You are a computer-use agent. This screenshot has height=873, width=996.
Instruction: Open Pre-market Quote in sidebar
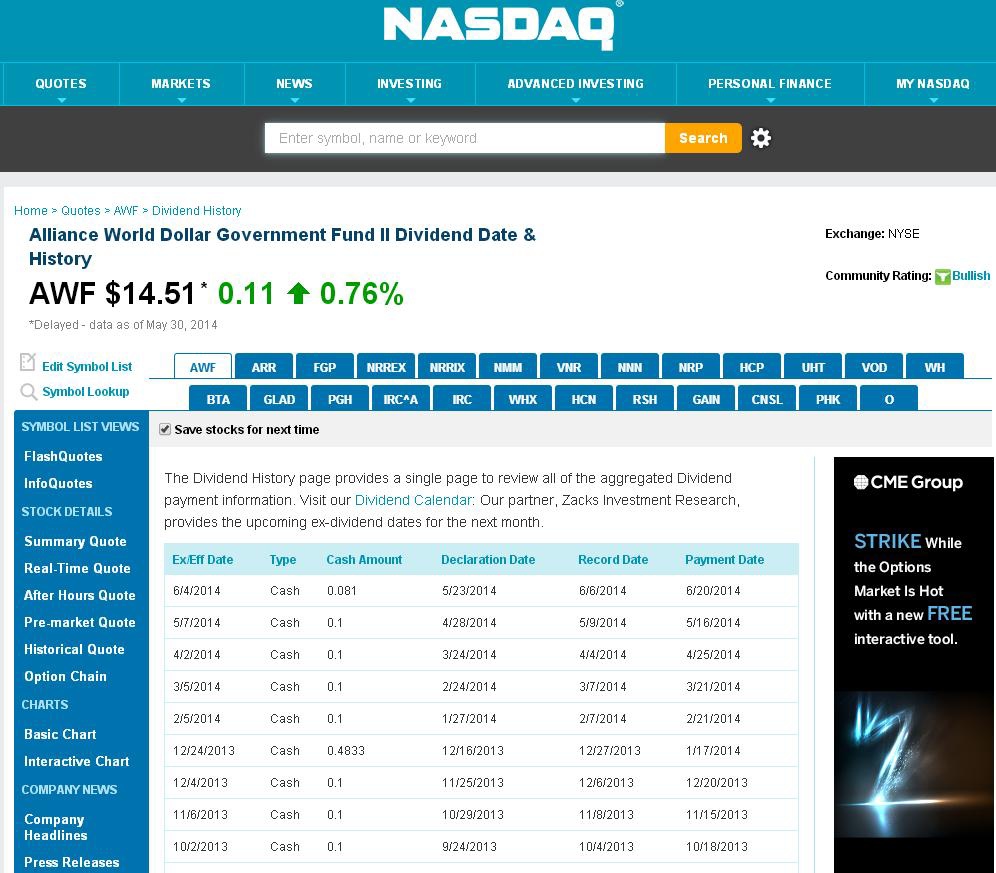click(79, 623)
